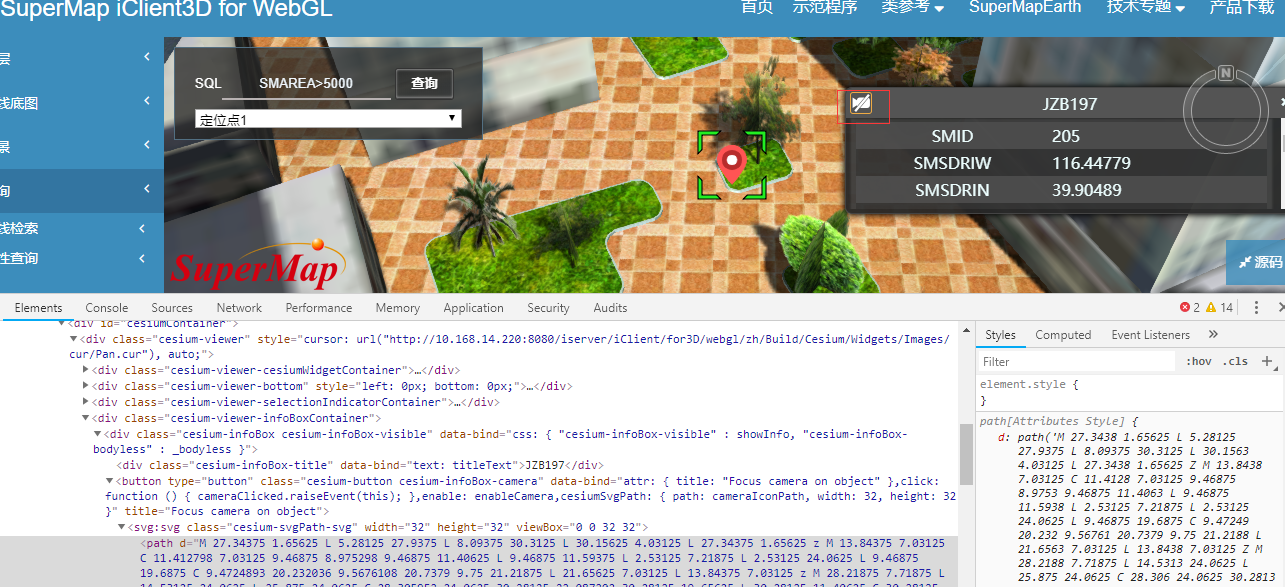Switch to the Sources tab

pos(172,308)
